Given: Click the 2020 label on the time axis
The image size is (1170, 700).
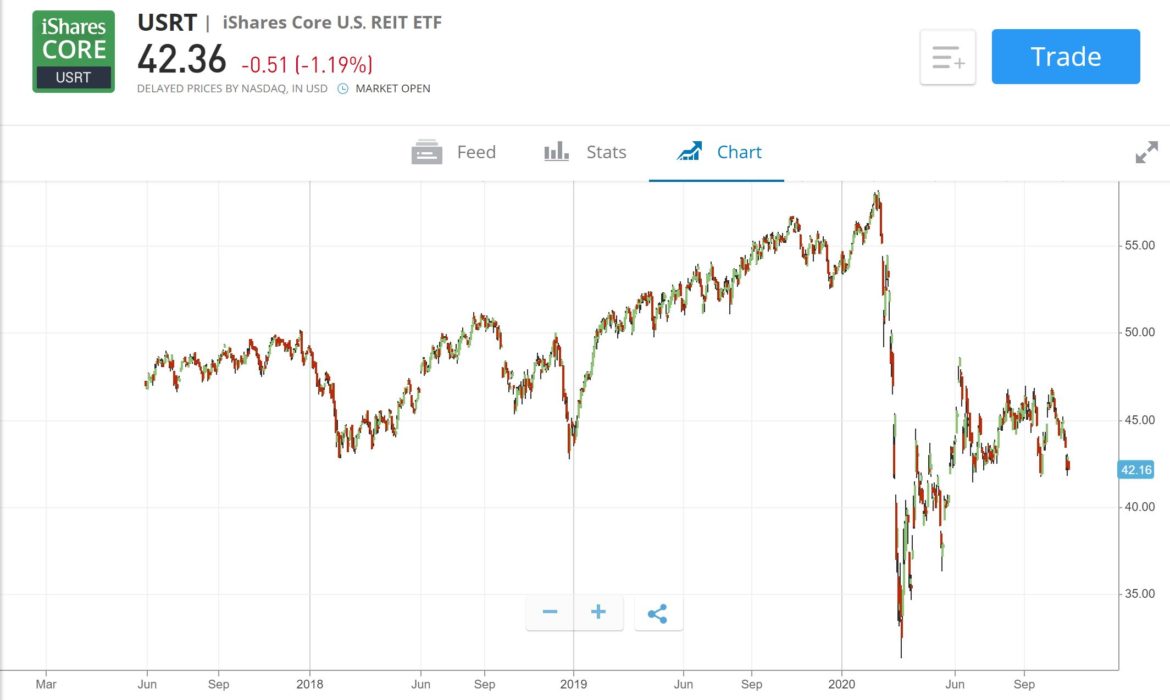Looking at the screenshot, I should pyautogui.click(x=840, y=684).
